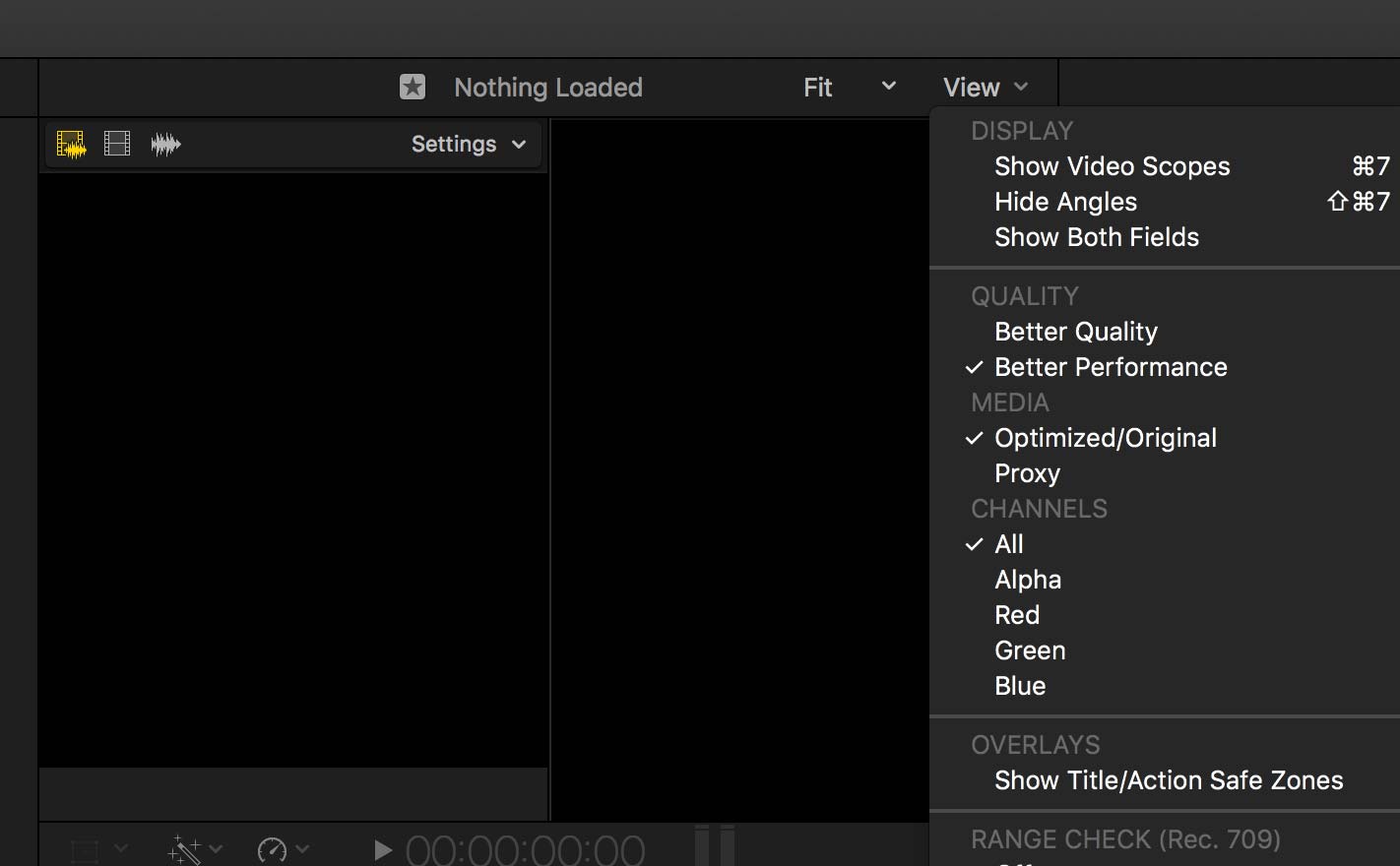Close the View dropdown menu

[x=986, y=88]
